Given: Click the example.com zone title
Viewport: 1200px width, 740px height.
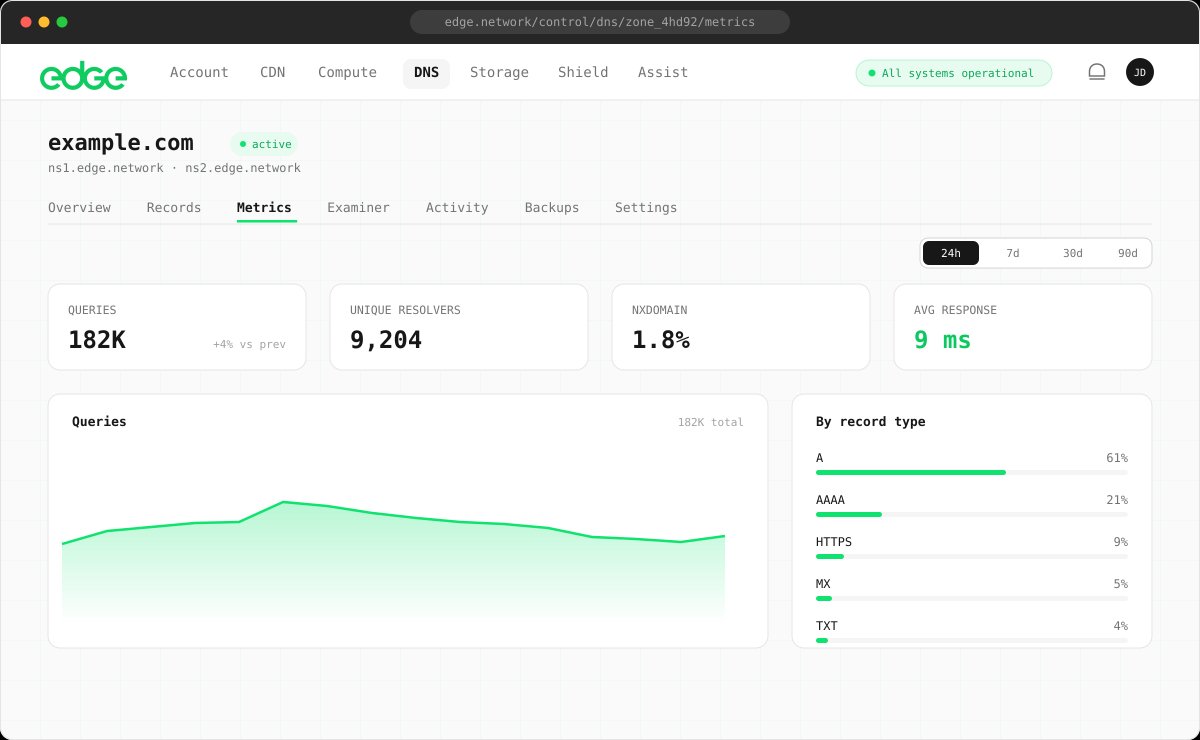Looking at the screenshot, I should 121,142.
